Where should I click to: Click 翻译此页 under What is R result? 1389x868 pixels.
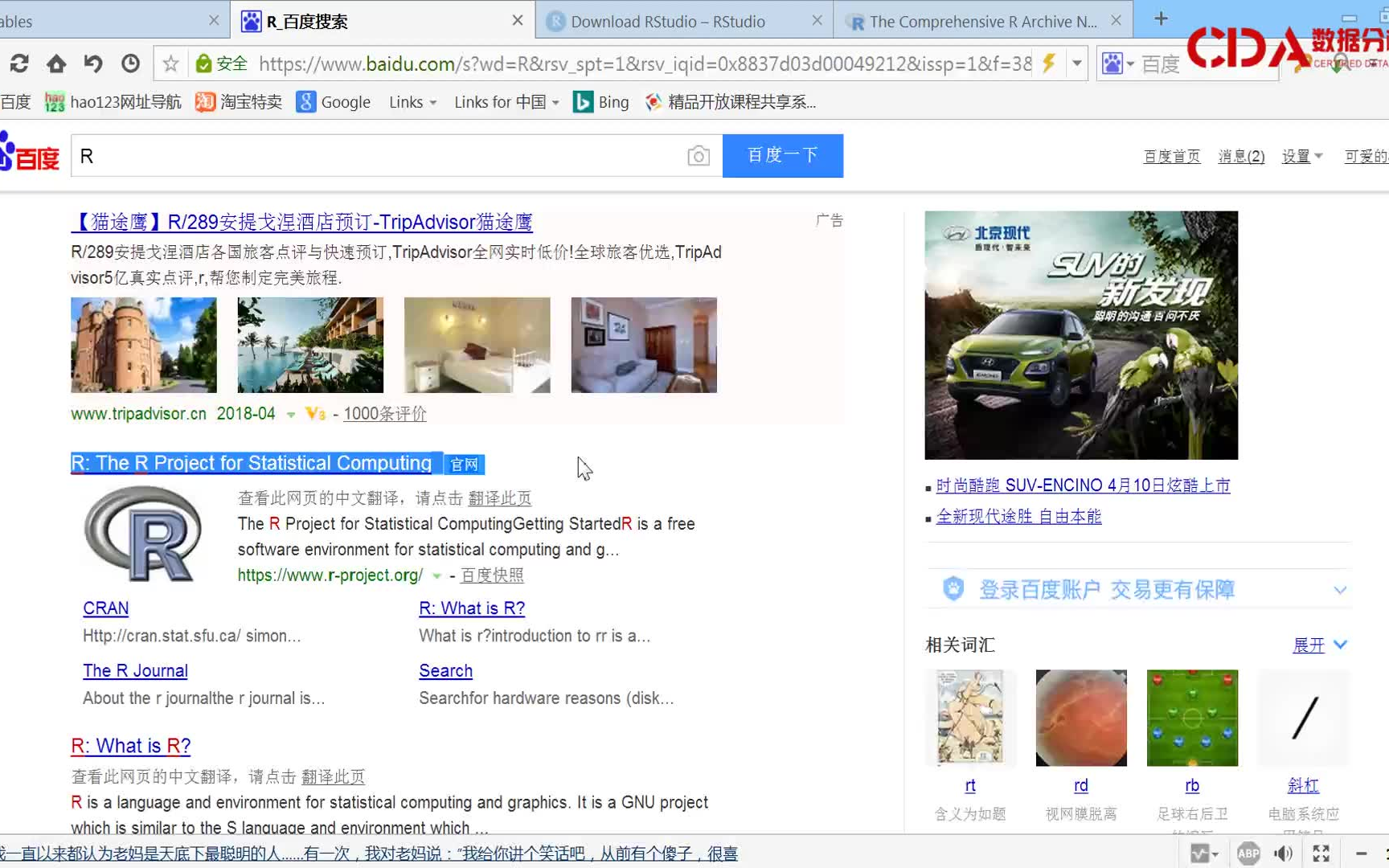pyautogui.click(x=333, y=777)
